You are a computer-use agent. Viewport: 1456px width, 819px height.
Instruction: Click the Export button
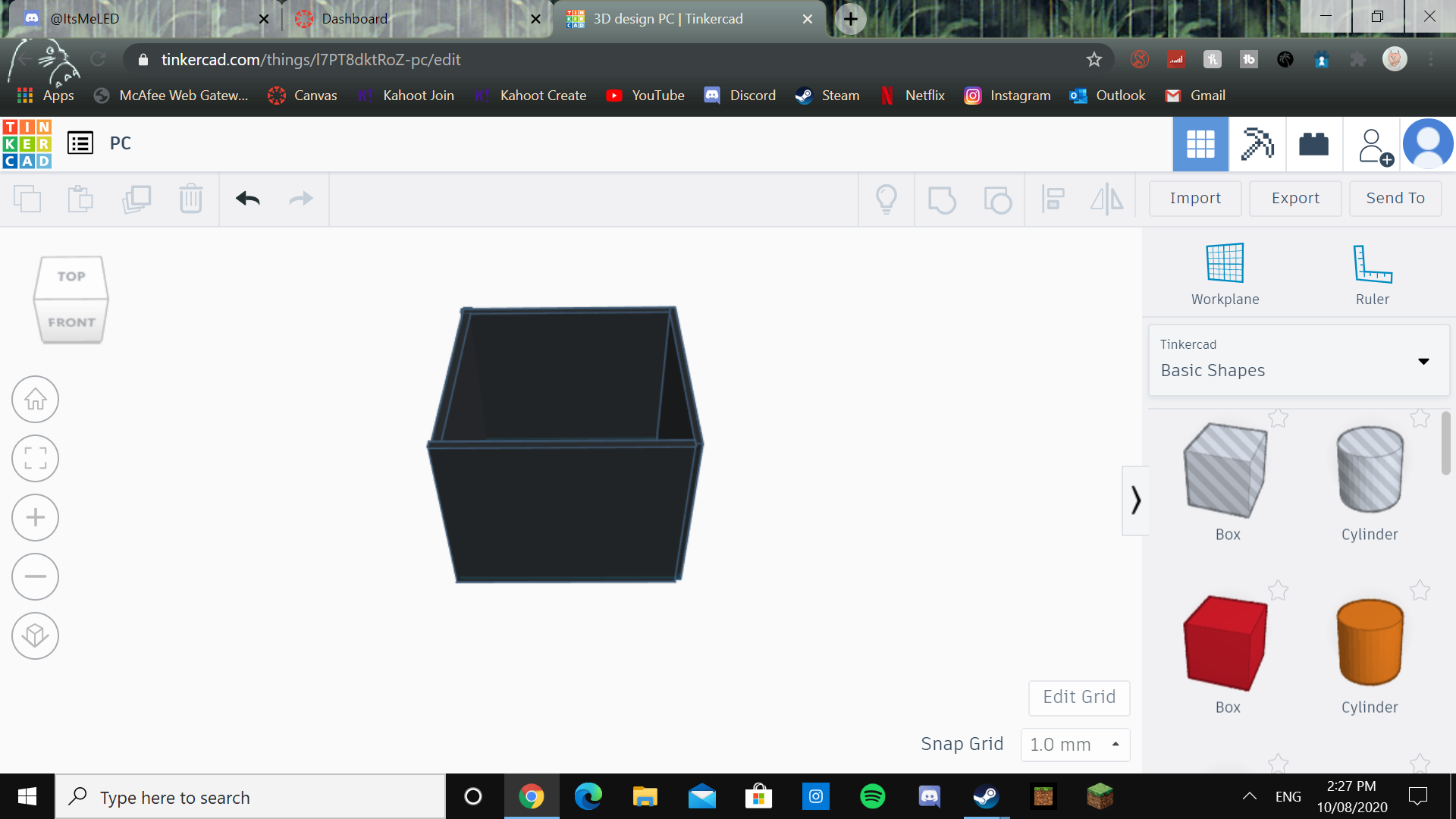tap(1294, 198)
